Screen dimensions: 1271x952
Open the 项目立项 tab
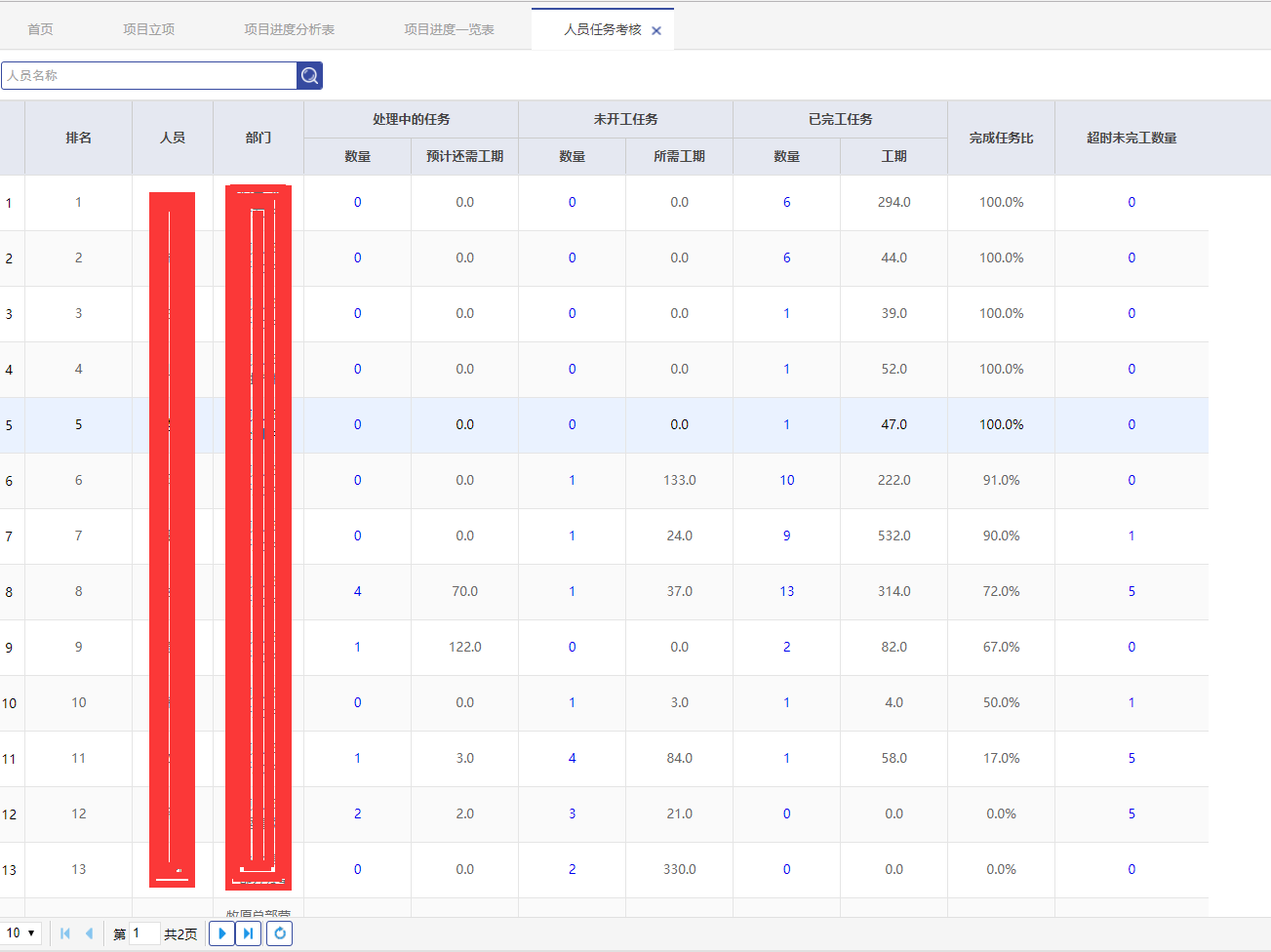(x=148, y=29)
